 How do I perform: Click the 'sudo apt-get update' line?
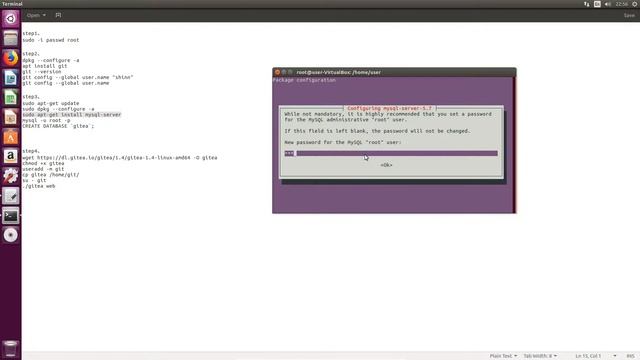tap(51, 104)
